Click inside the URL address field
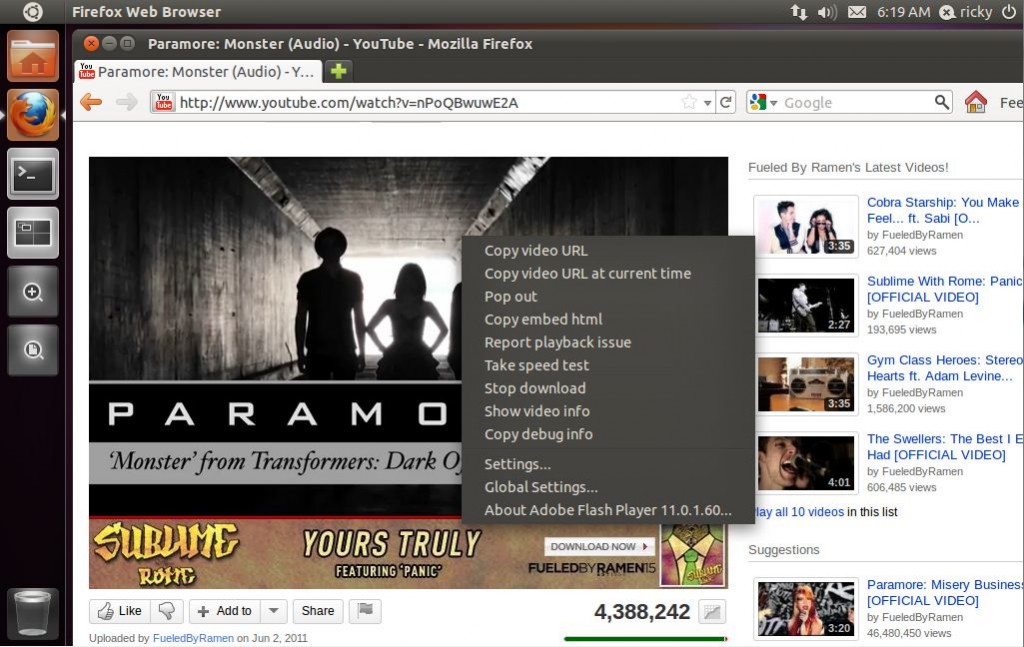 (x=400, y=101)
